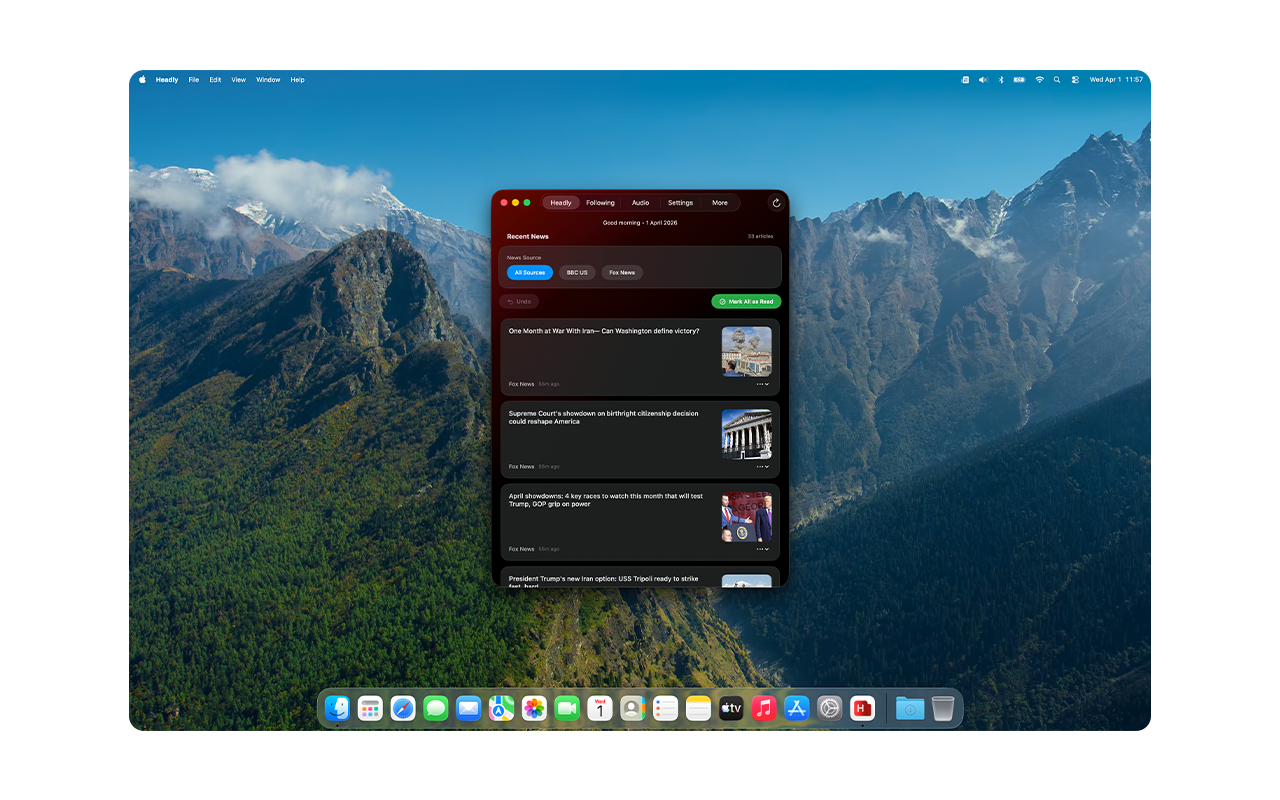This screenshot has width=1280, height=800.
Task: Launch Apple TV from the dock
Action: click(x=731, y=709)
